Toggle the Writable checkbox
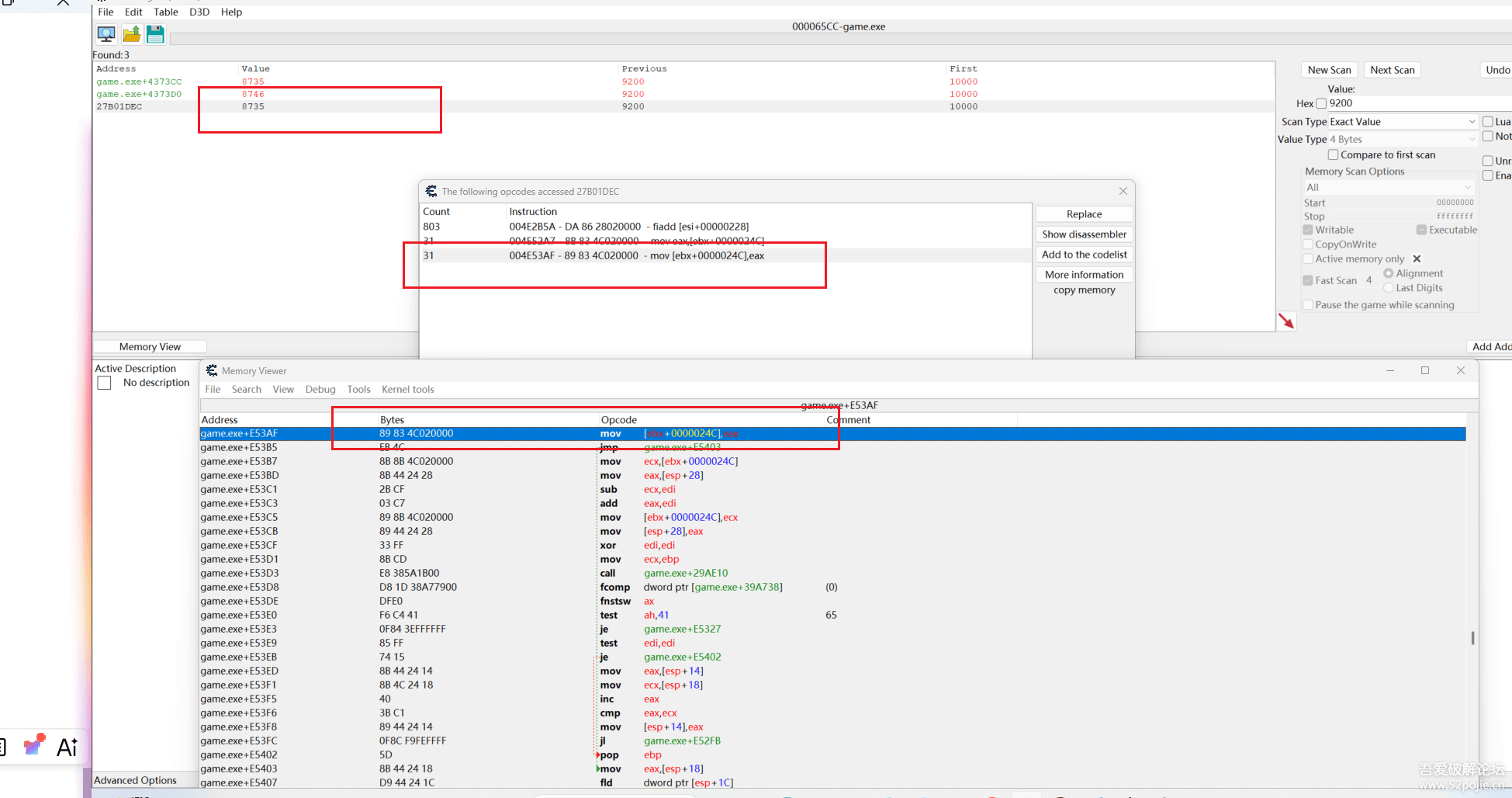This screenshot has width=1512, height=798. (x=1308, y=230)
